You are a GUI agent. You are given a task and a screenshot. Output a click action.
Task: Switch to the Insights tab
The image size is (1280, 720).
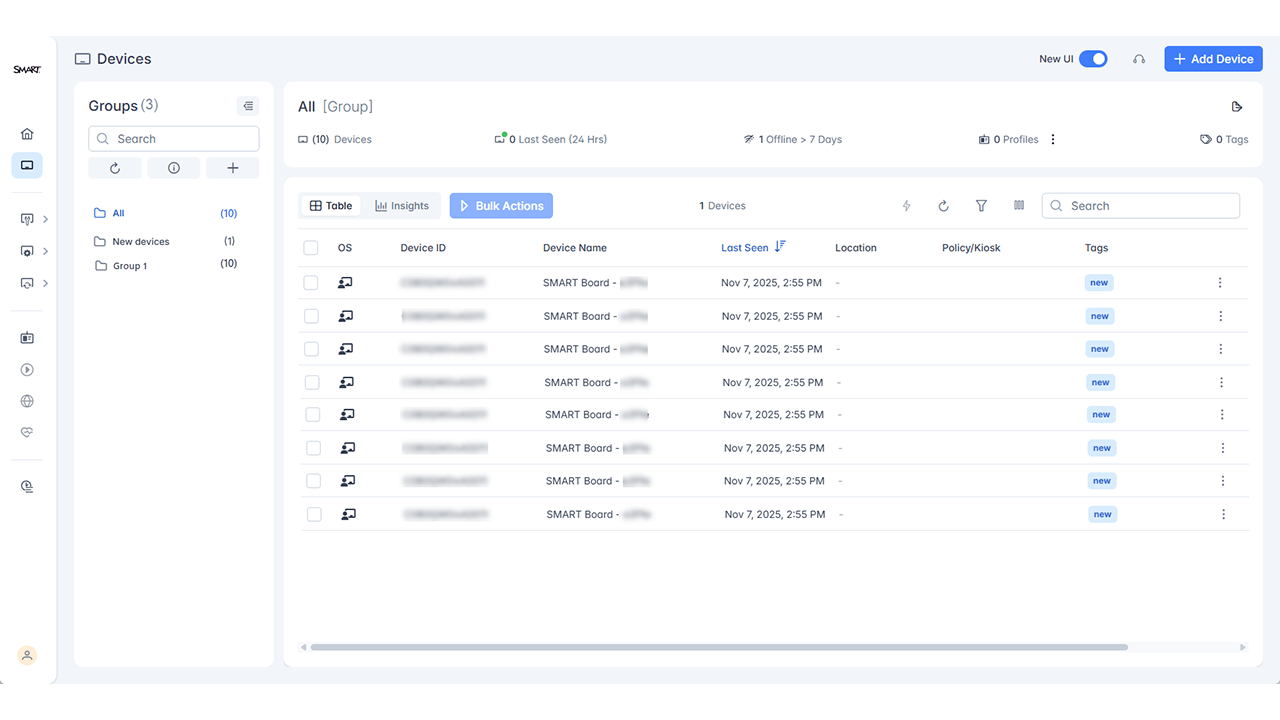(x=401, y=205)
